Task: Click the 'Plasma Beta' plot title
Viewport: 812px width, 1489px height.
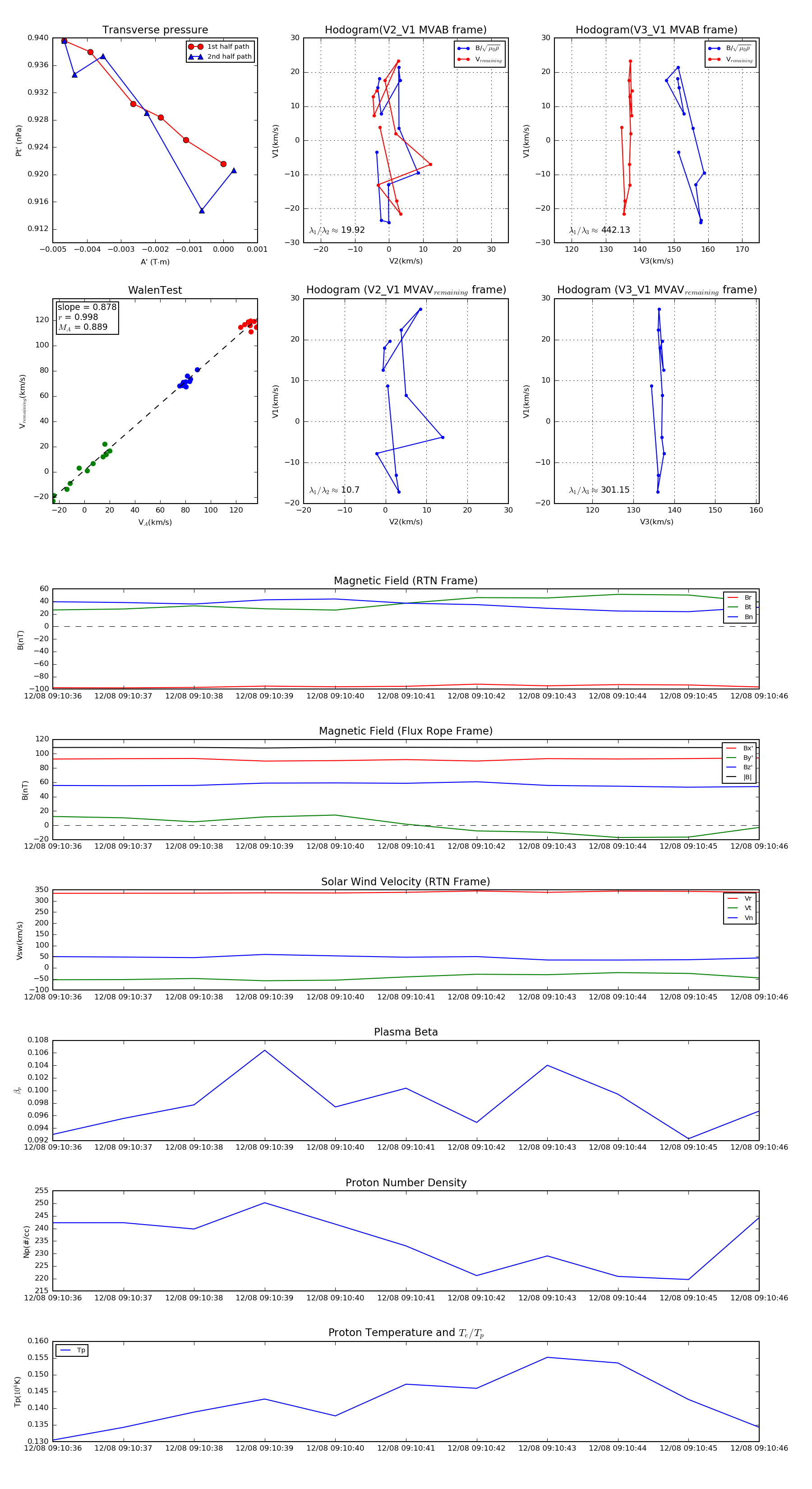Action: click(x=406, y=1032)
